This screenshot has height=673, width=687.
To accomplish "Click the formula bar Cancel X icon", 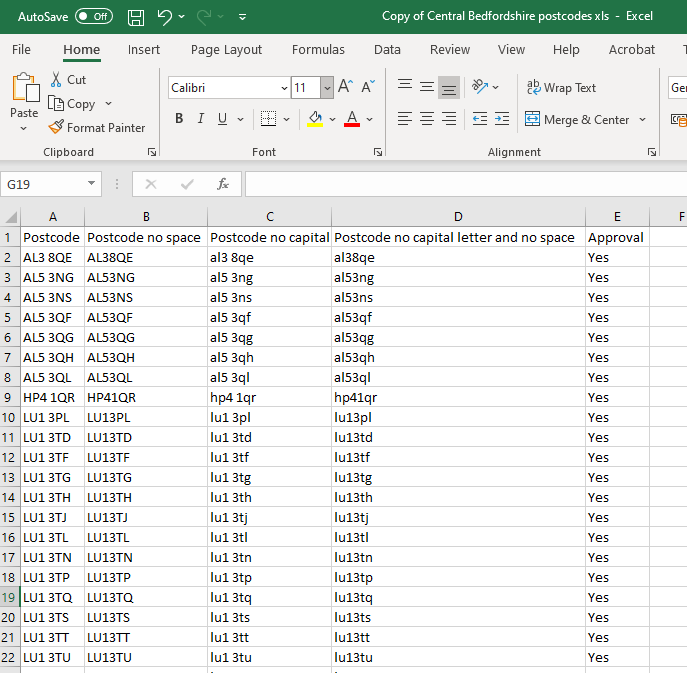I will coord(151,184).
